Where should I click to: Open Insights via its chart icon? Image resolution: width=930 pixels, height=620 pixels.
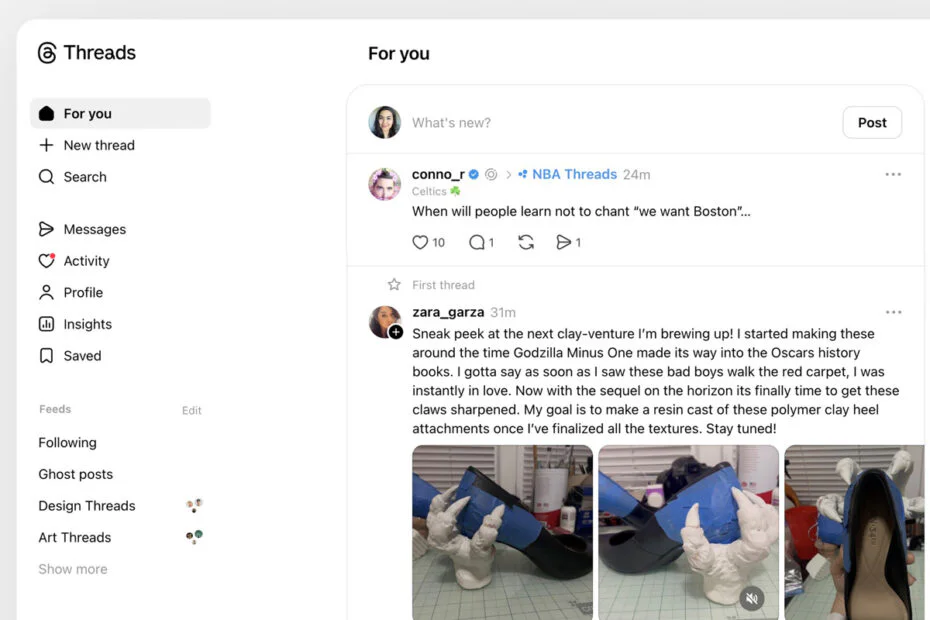(x=46, y=323)
